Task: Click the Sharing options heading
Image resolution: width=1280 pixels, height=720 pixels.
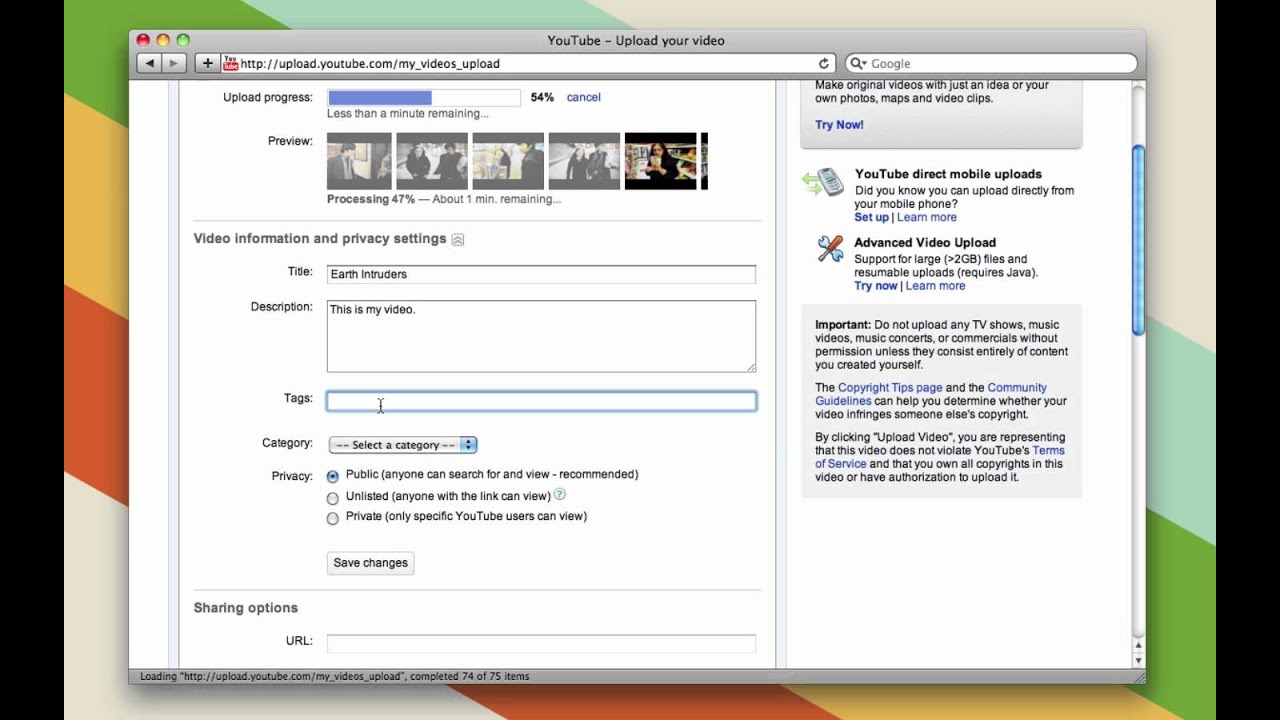Action: point(246,608)
